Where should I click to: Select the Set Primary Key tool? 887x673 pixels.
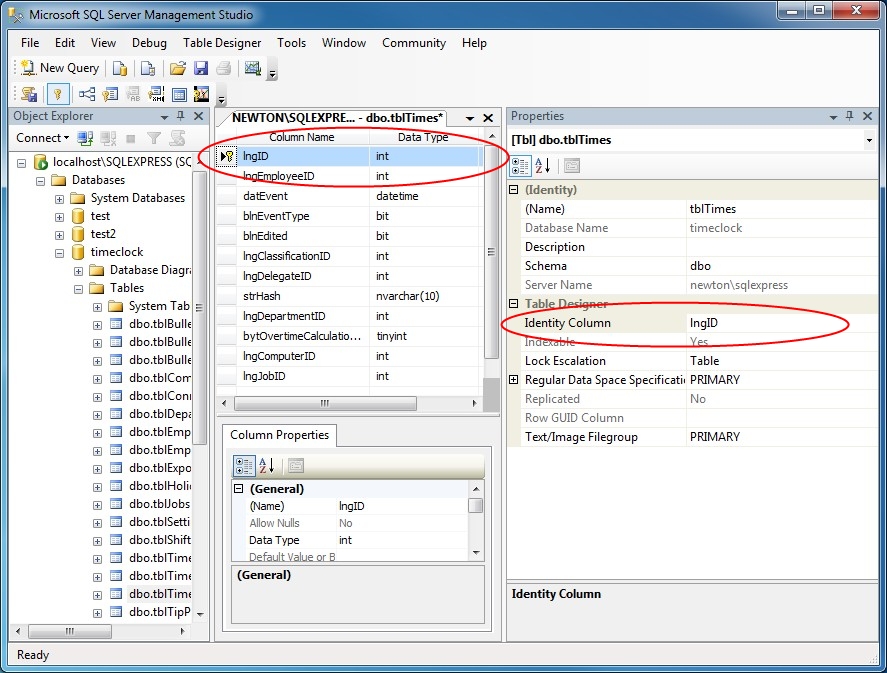[60, 93]
